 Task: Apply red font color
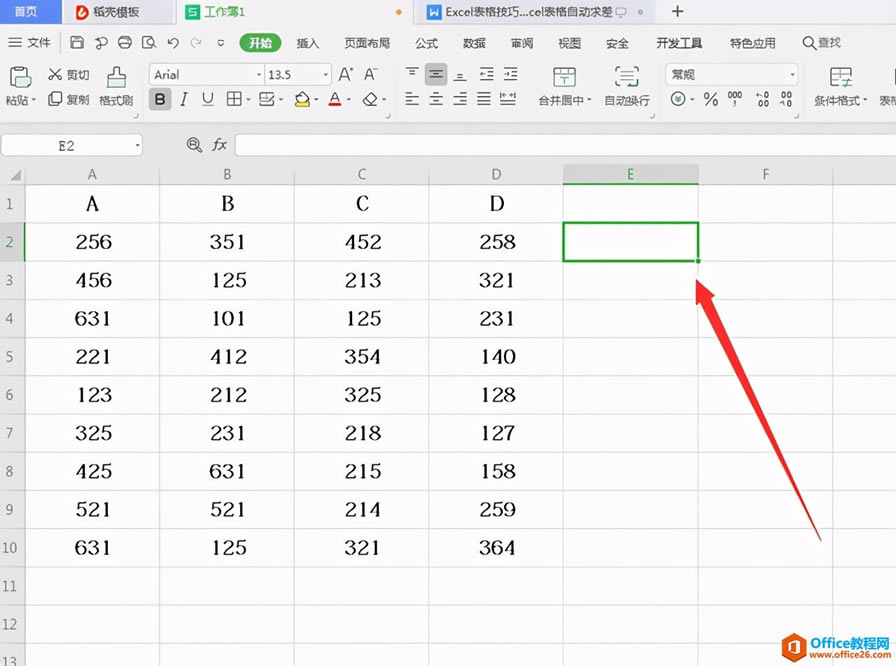coord(335,99)
